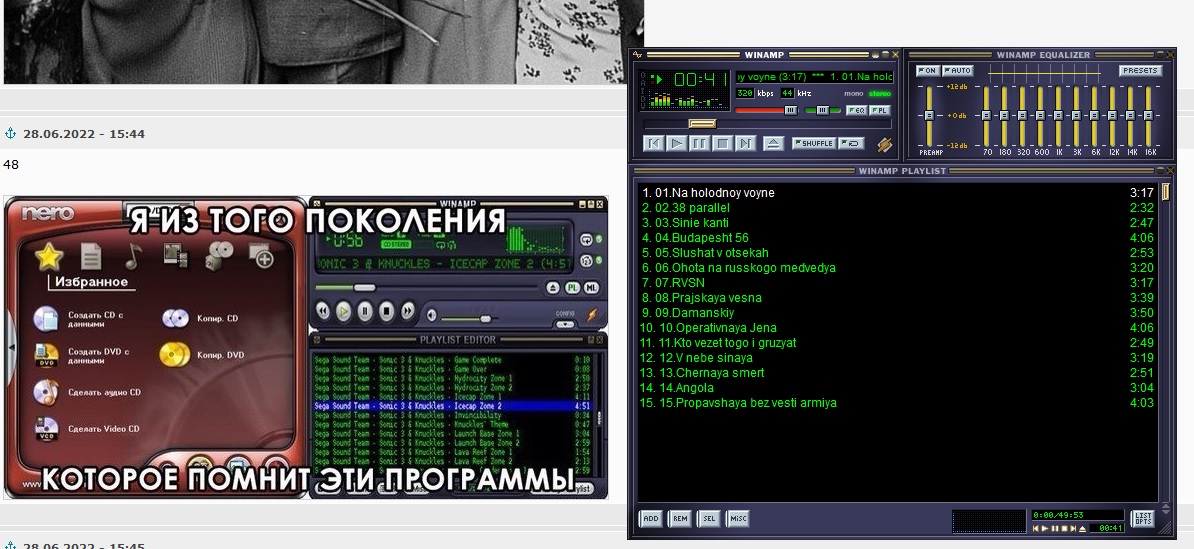Select track 07.RVSN
The height and width of the screenshot is (549, 1194).
coord(898,282)
